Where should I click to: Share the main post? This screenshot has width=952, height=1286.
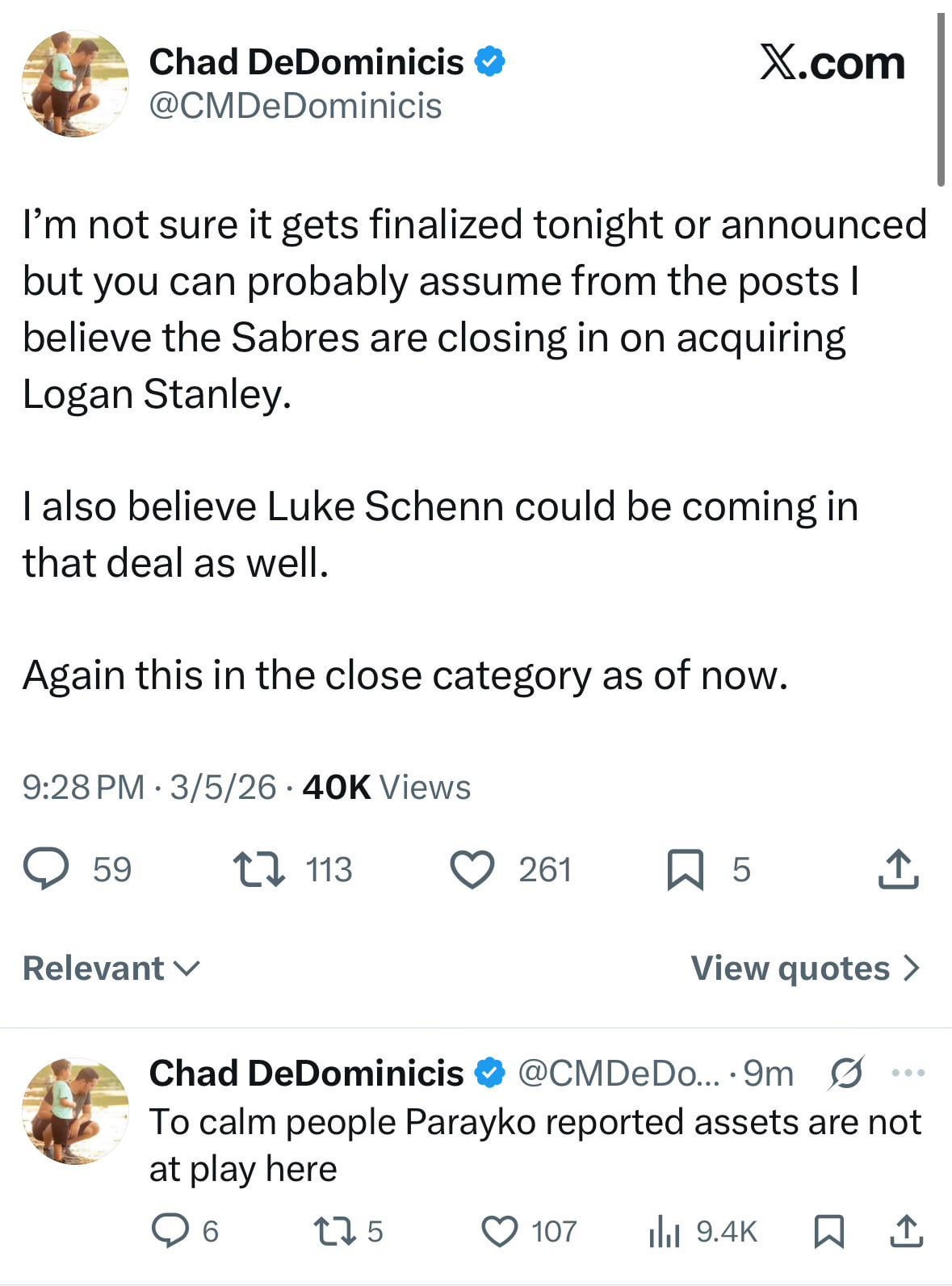pyautogui.click(x=898, y=869)
